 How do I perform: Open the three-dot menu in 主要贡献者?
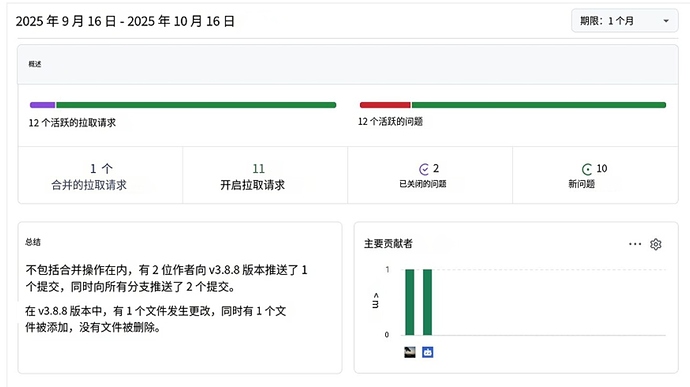[x=635, y=244]
